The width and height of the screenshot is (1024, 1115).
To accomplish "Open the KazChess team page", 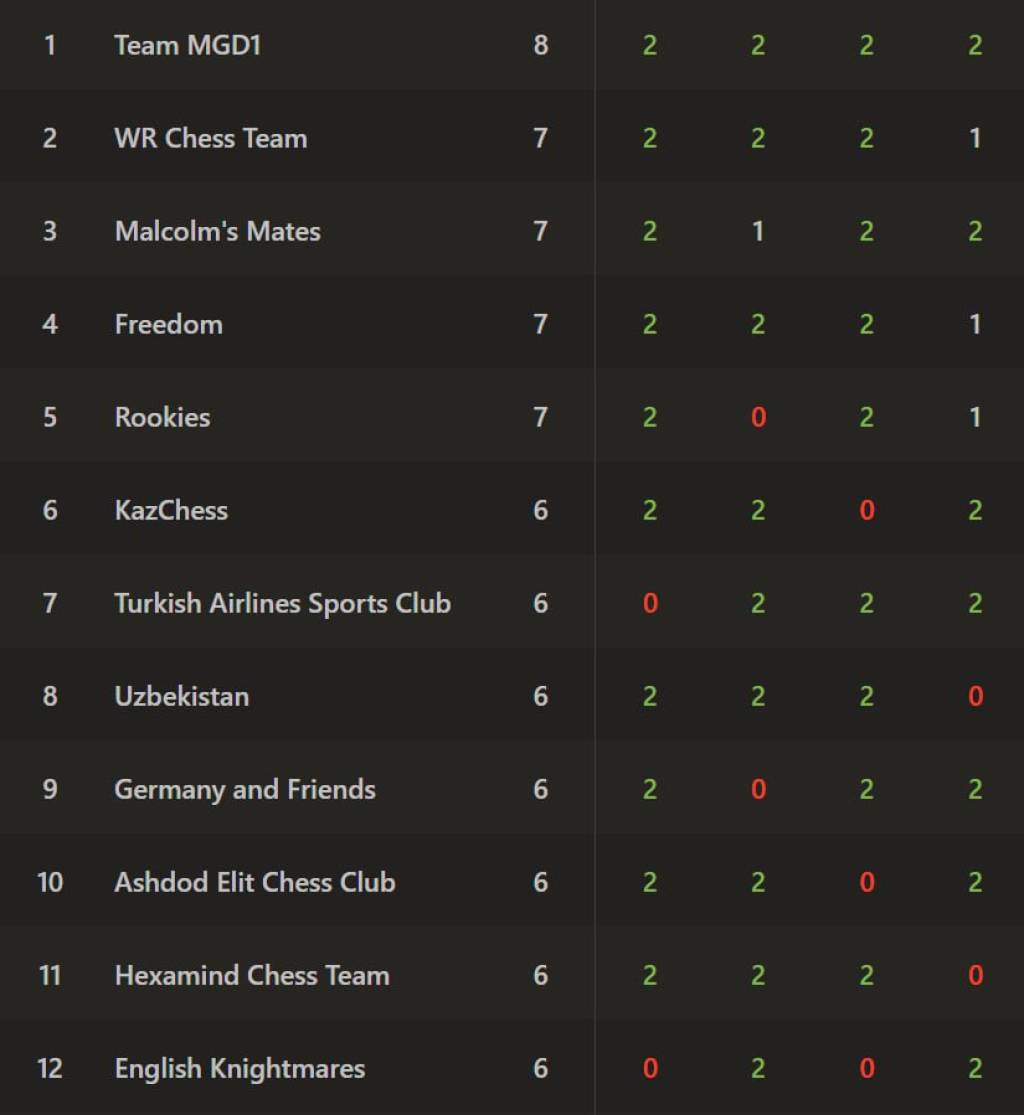I will coord(171,510).
